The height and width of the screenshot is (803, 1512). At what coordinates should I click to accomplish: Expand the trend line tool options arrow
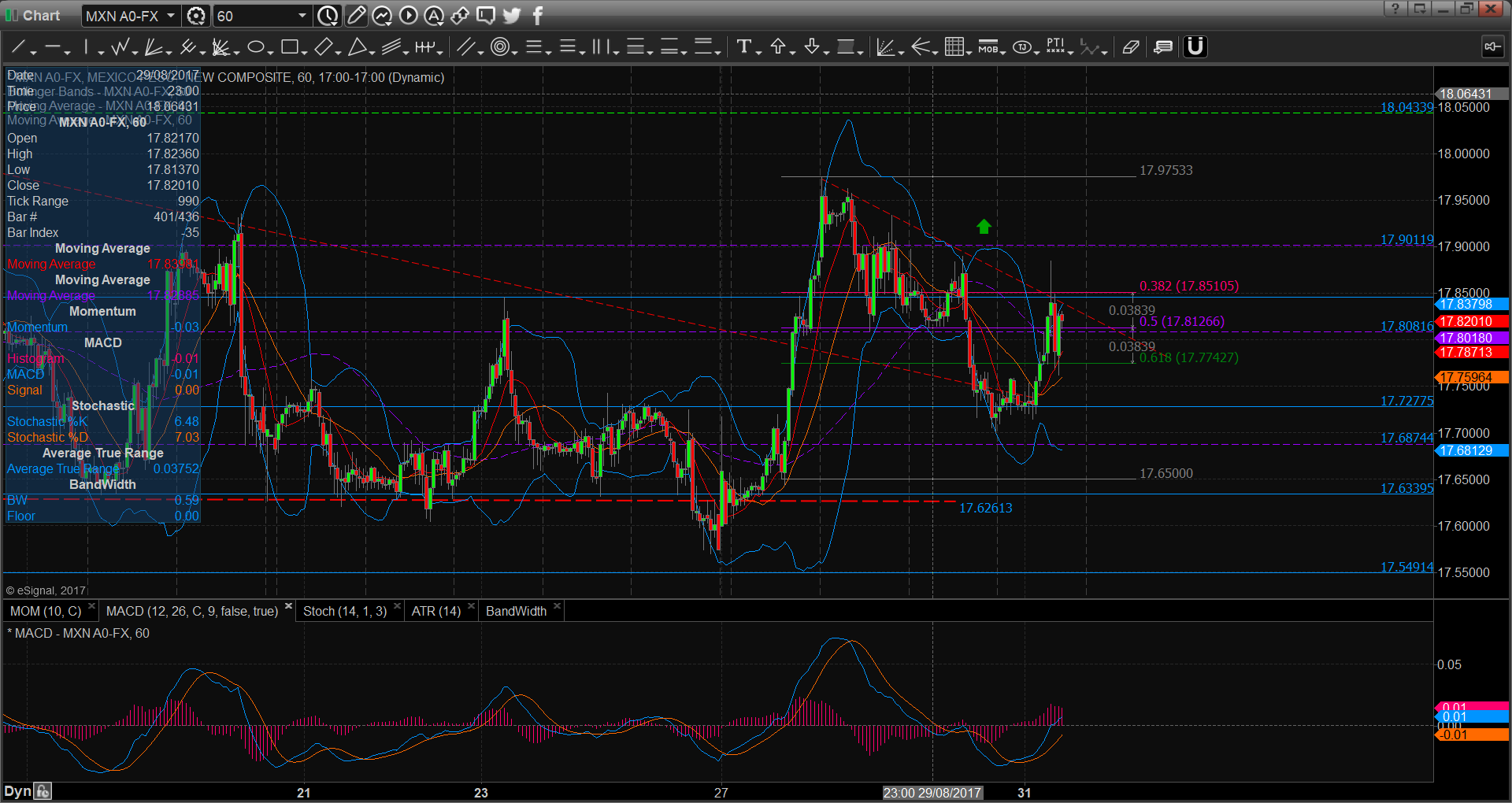coord(33,52)
